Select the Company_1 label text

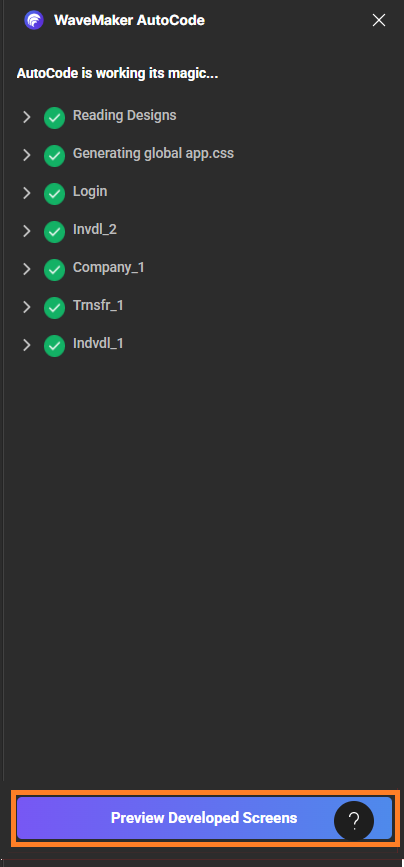[109, 268]
